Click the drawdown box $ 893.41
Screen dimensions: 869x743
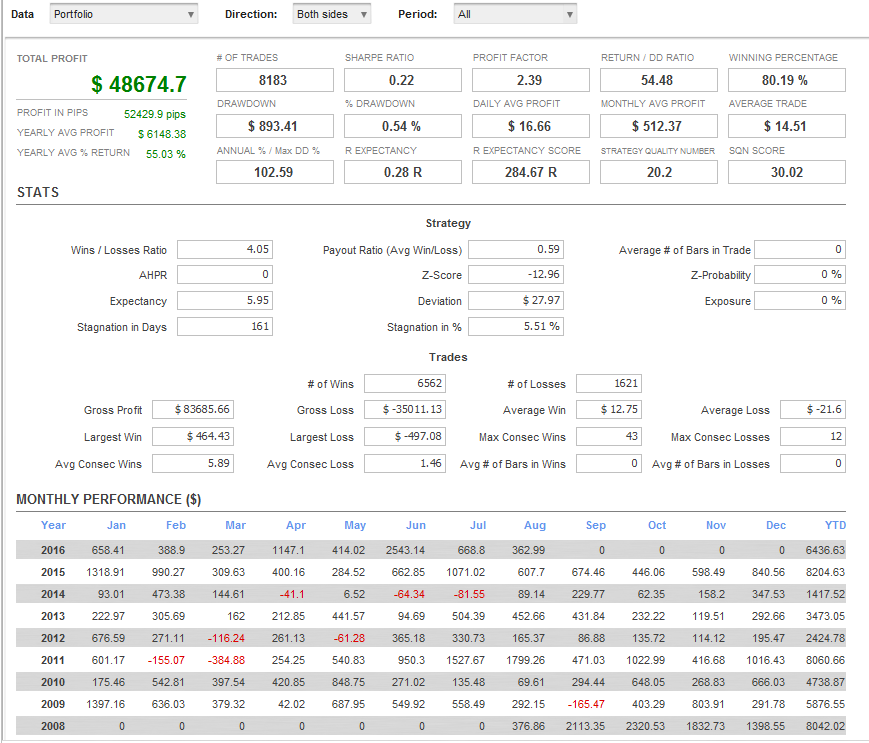click(x=275, y=126)
